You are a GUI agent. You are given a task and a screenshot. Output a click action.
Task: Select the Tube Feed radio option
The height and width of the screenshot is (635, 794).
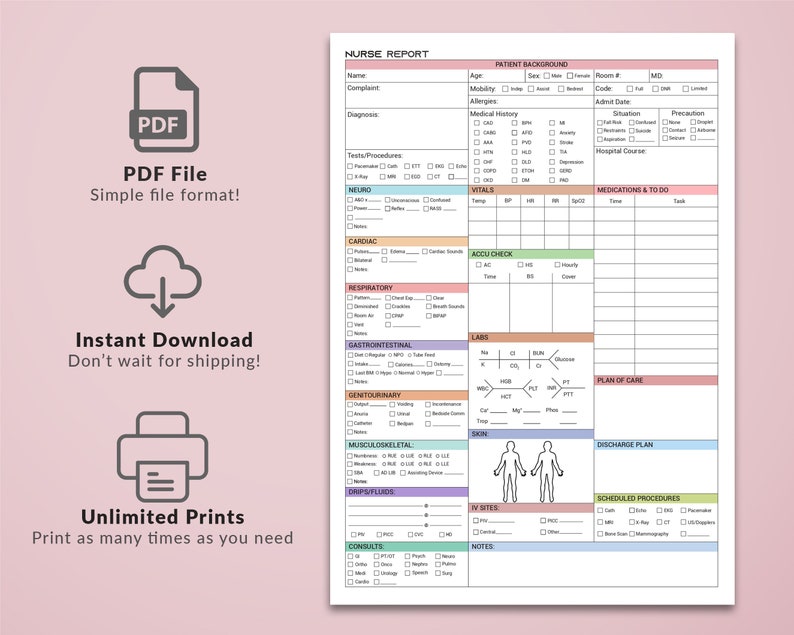[409, 355]
